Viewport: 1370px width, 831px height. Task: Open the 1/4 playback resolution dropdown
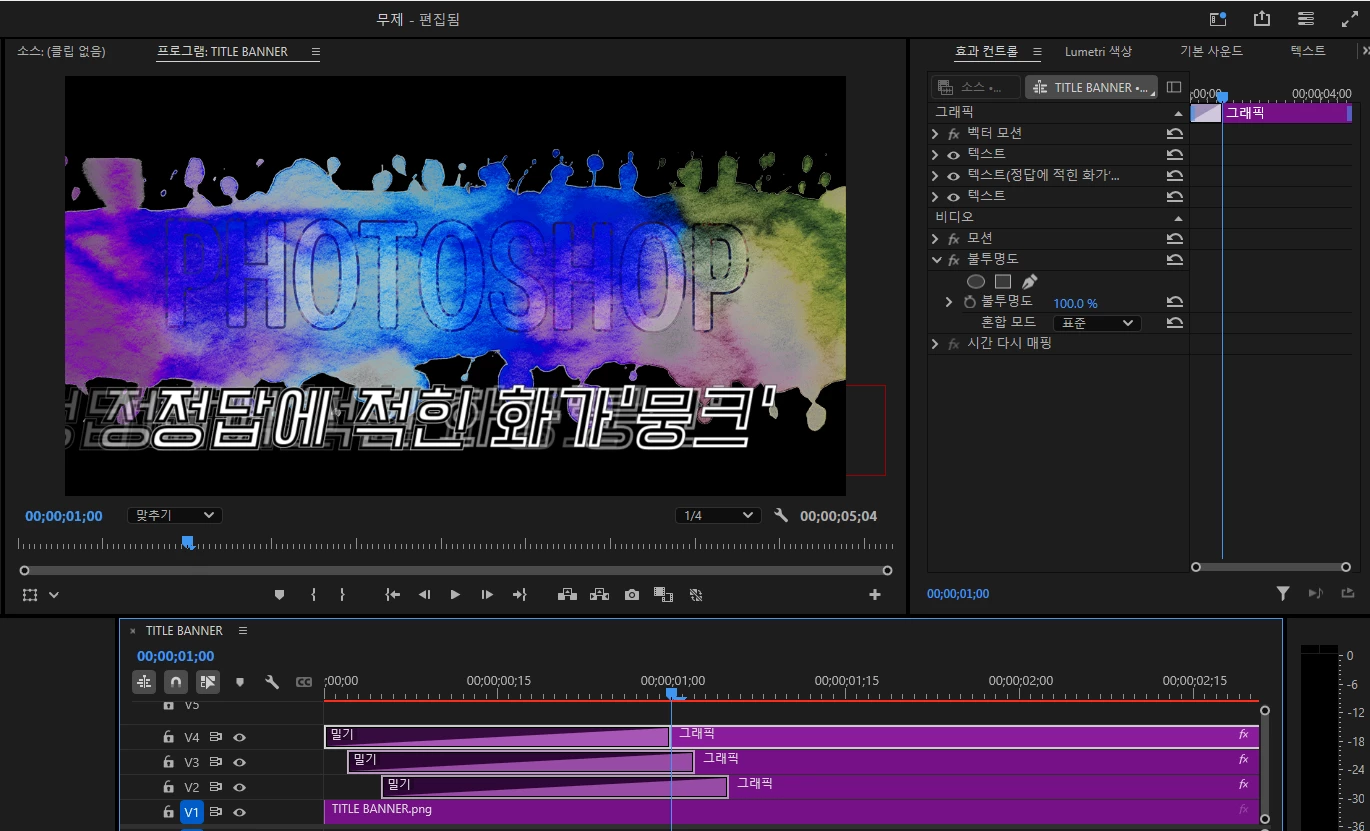pos(718,515)
